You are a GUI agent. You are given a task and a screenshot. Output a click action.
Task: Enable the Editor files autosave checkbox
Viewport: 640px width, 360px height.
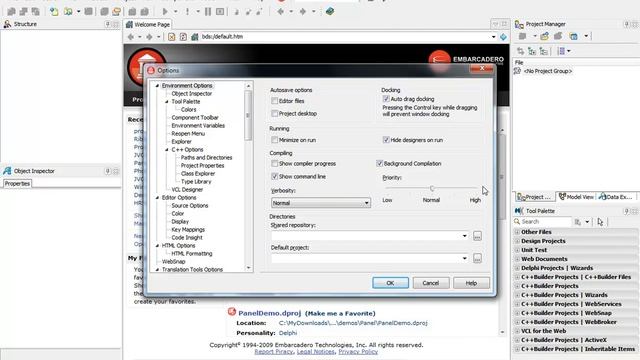275,100
